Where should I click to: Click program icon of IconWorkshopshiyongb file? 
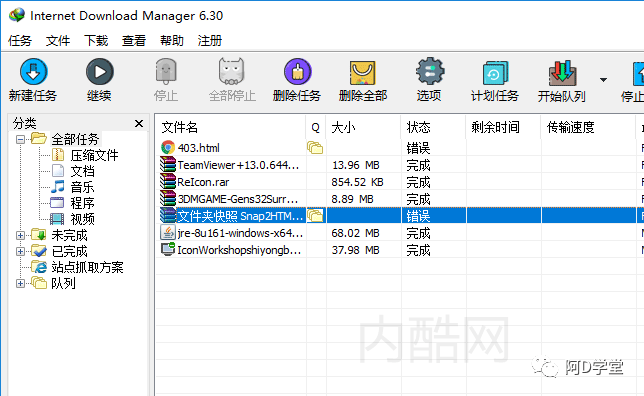(x=168, y=250)
